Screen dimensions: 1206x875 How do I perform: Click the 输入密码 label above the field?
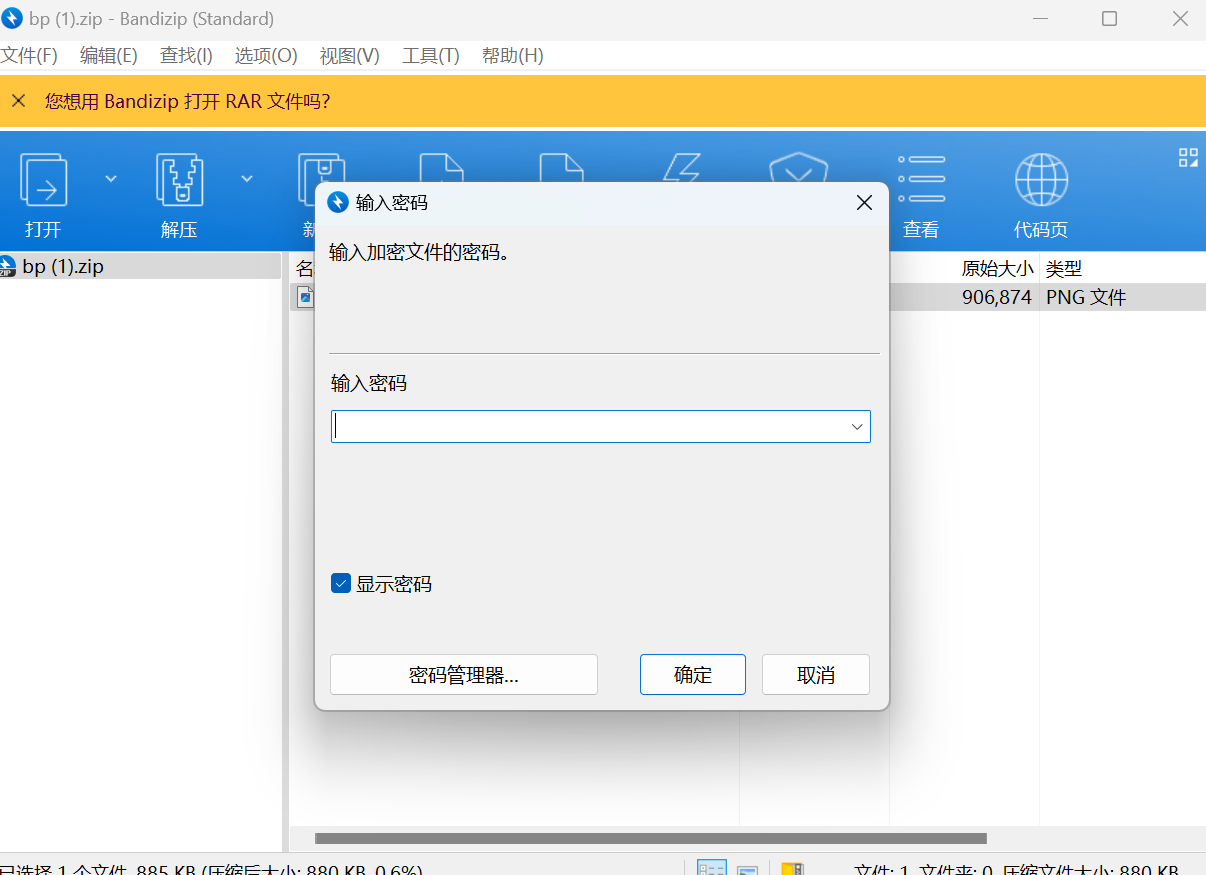(369, 383)
